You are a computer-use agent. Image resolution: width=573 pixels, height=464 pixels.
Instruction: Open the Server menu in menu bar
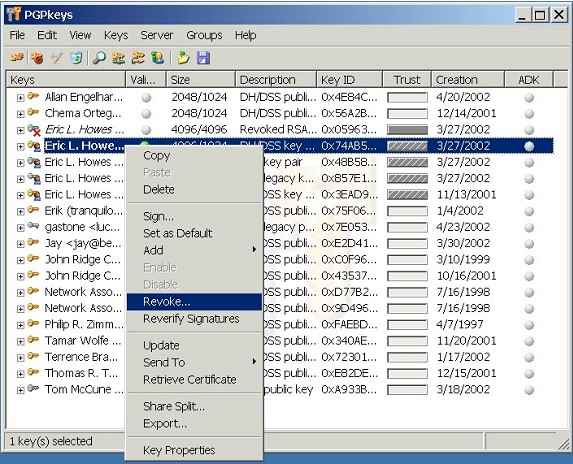coord(157,35)
